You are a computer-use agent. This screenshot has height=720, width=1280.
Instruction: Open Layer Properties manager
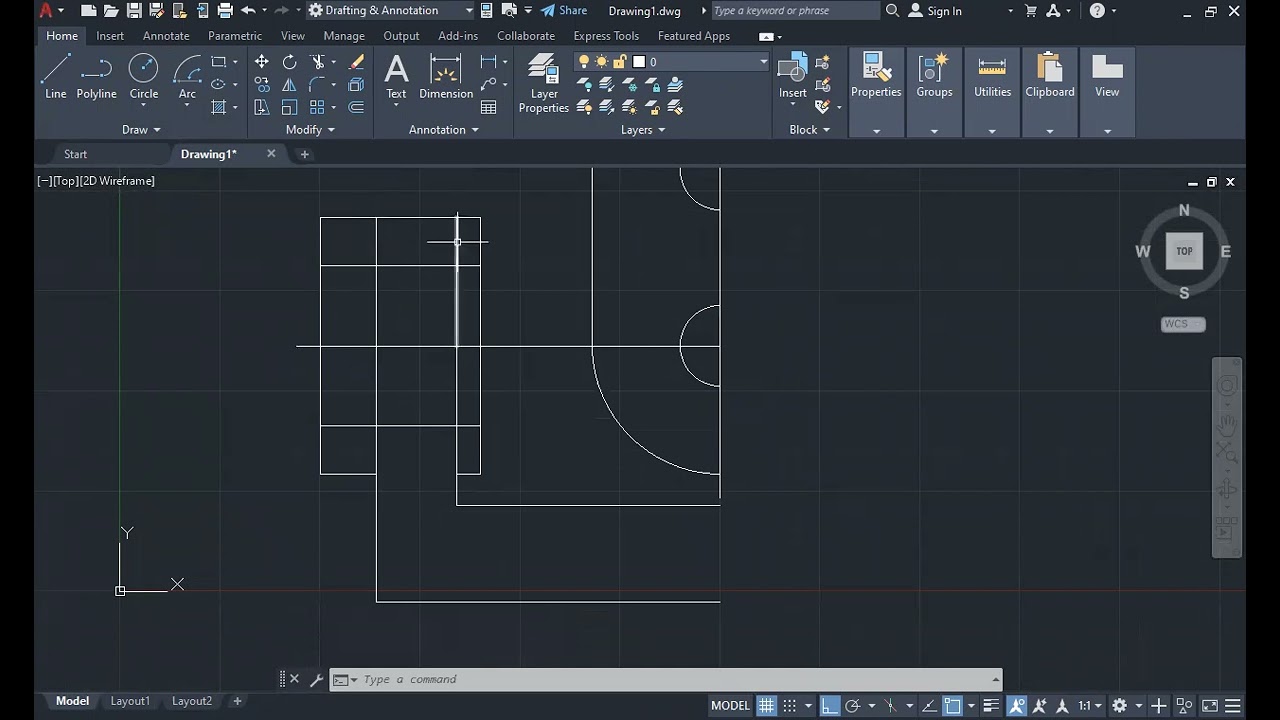tap(544, 84)
